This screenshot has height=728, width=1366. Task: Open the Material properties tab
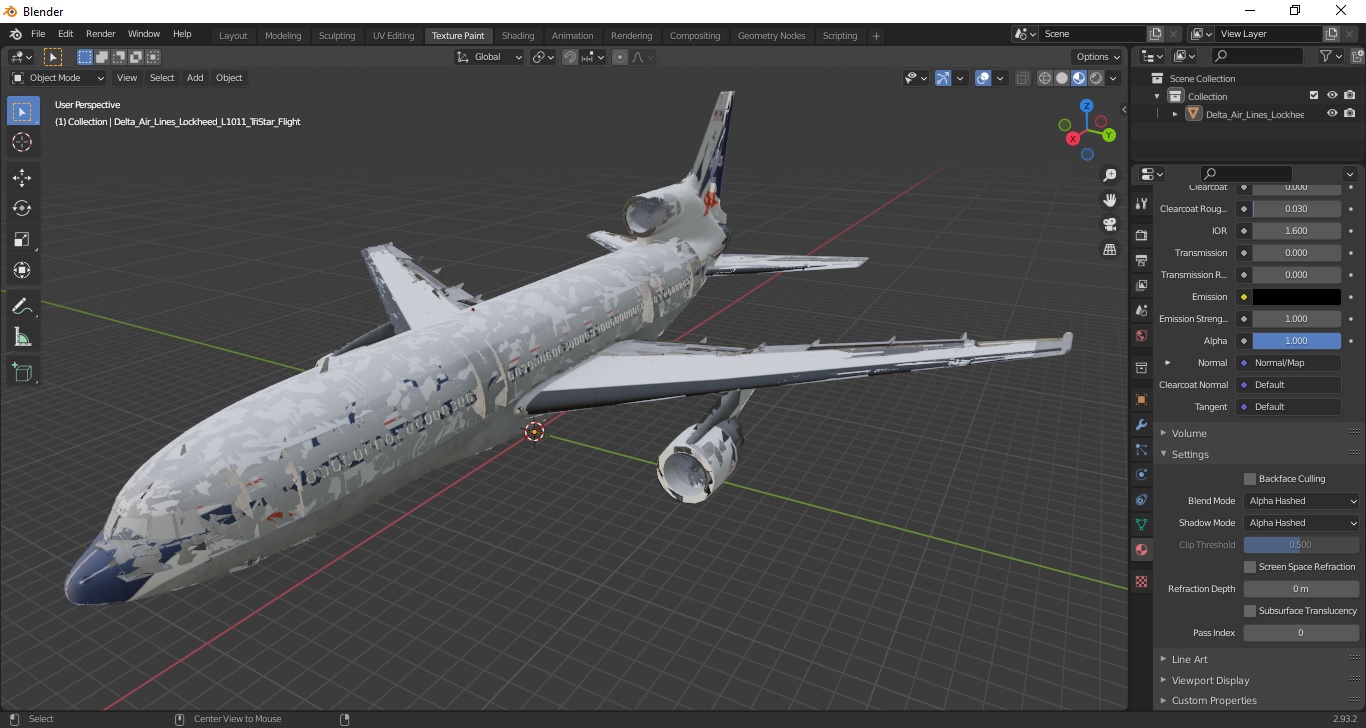click(x=1141, y=549)
